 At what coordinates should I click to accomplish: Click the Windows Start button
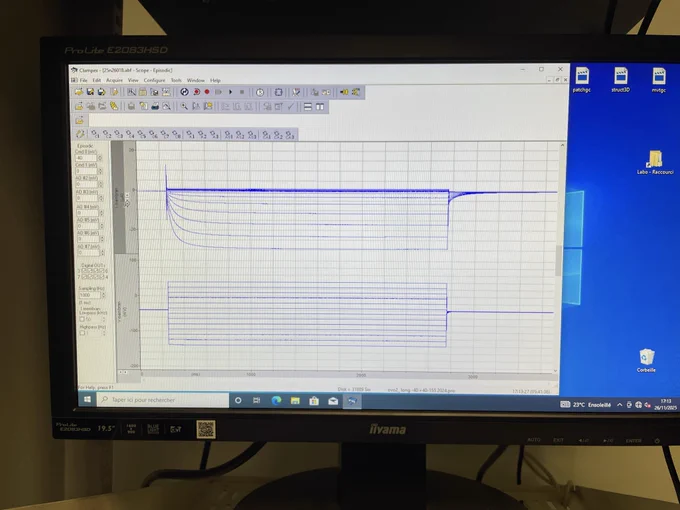[87, 400]
